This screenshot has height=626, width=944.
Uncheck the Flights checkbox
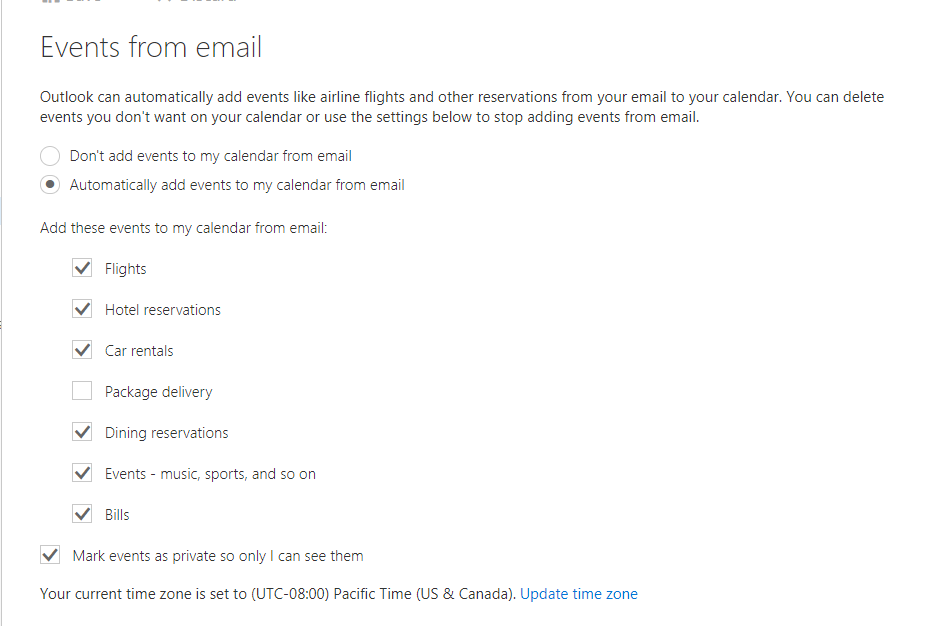click(x=82, y=269)
